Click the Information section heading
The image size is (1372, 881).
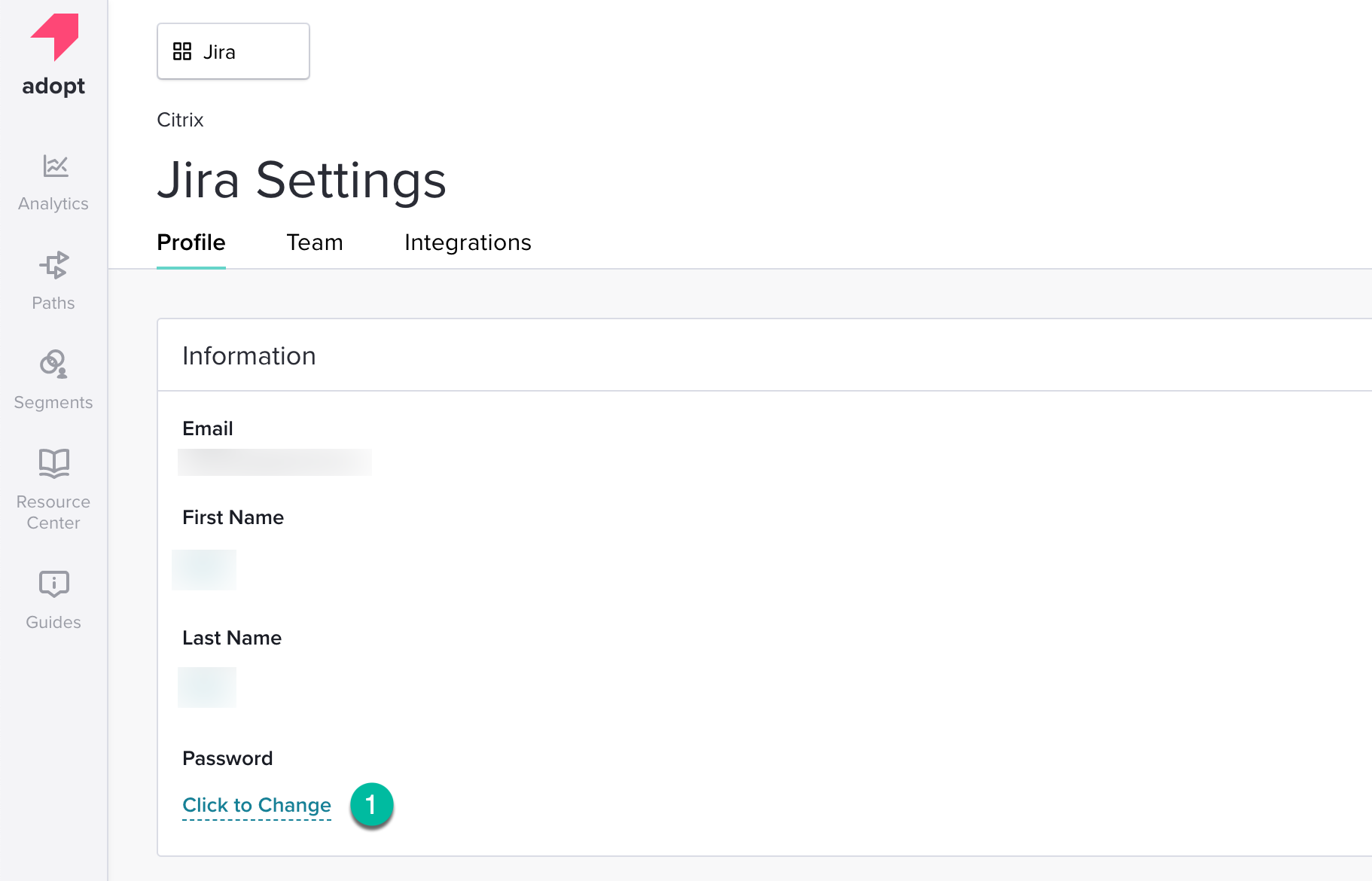coord(249,355)
